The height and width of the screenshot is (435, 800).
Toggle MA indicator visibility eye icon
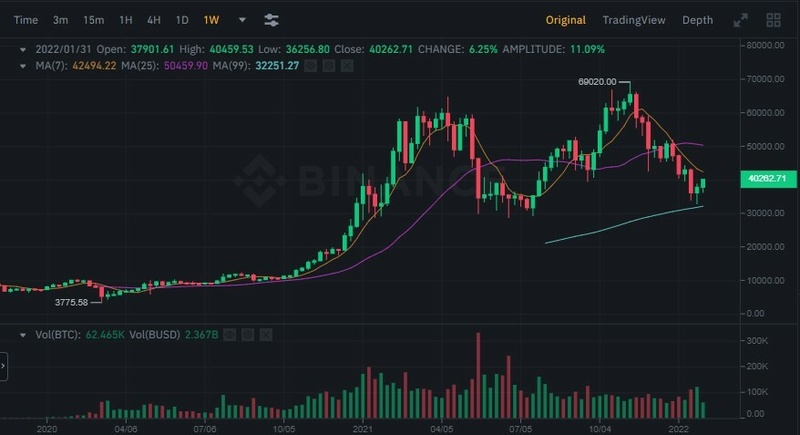coord(311,66)
